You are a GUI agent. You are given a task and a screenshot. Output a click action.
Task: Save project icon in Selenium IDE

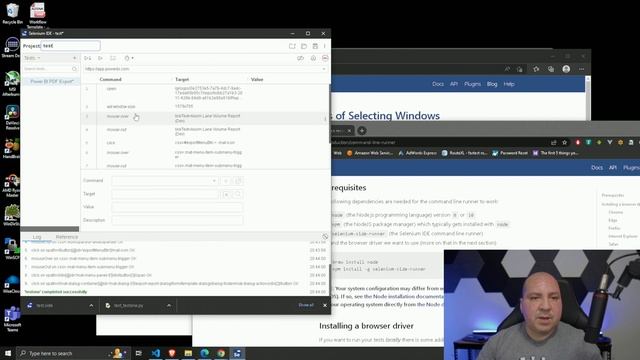315,46
